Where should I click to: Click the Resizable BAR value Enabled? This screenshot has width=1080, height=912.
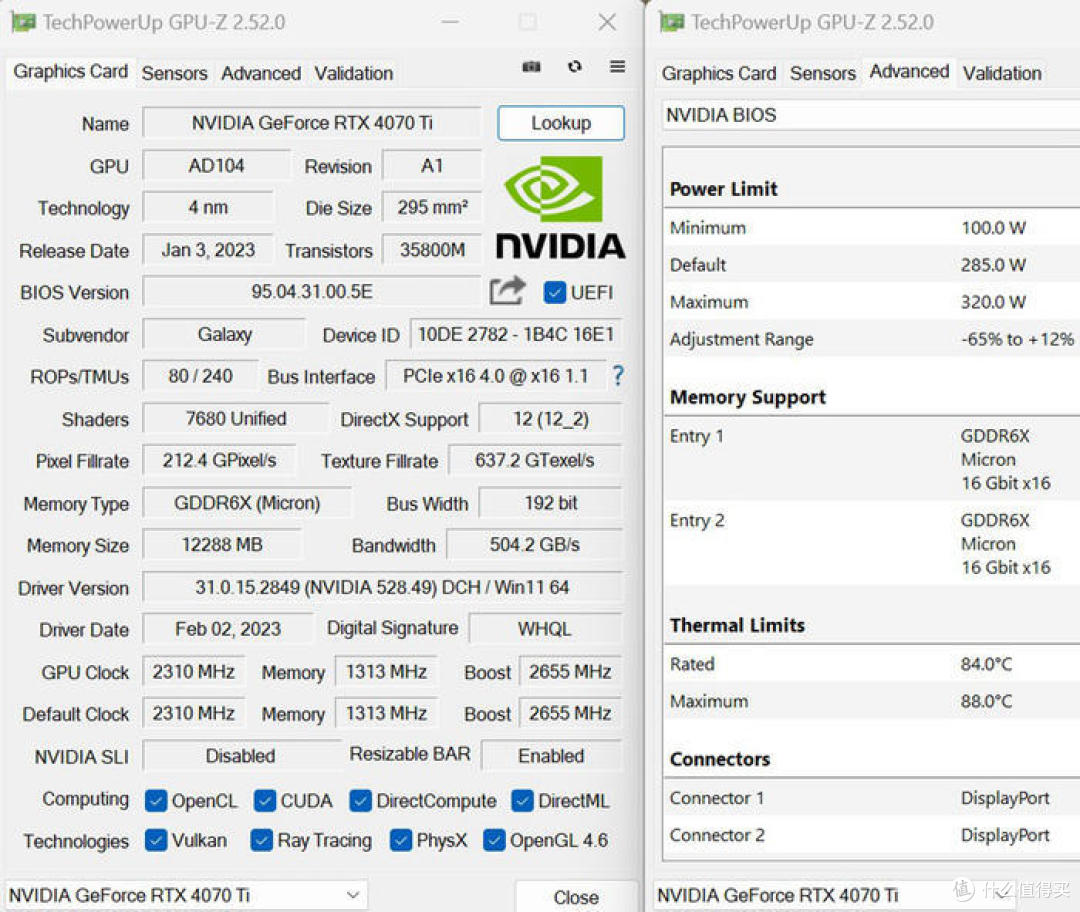[551, 756]
